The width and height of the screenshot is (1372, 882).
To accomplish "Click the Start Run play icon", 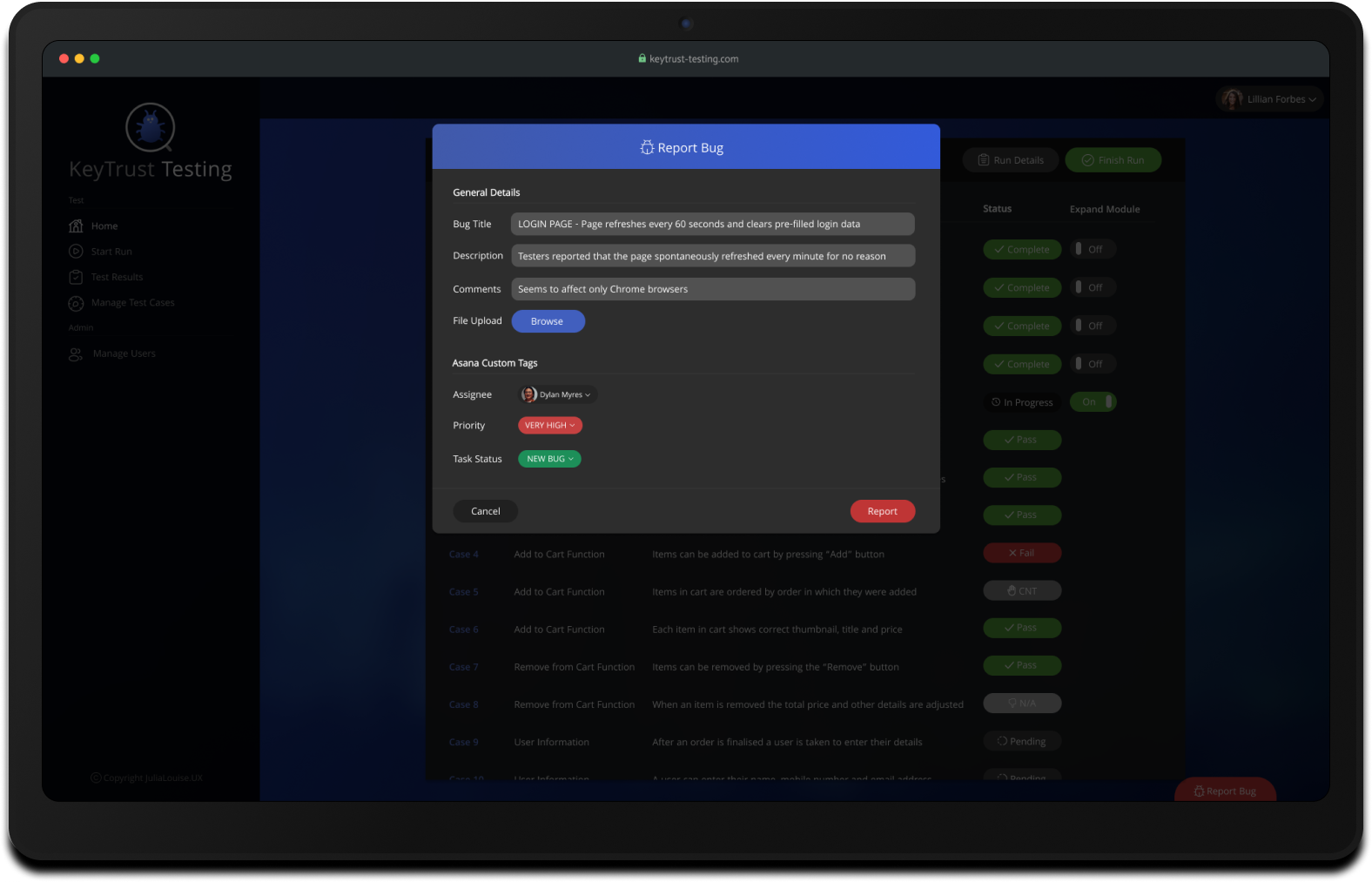I will tap(76, 252).
